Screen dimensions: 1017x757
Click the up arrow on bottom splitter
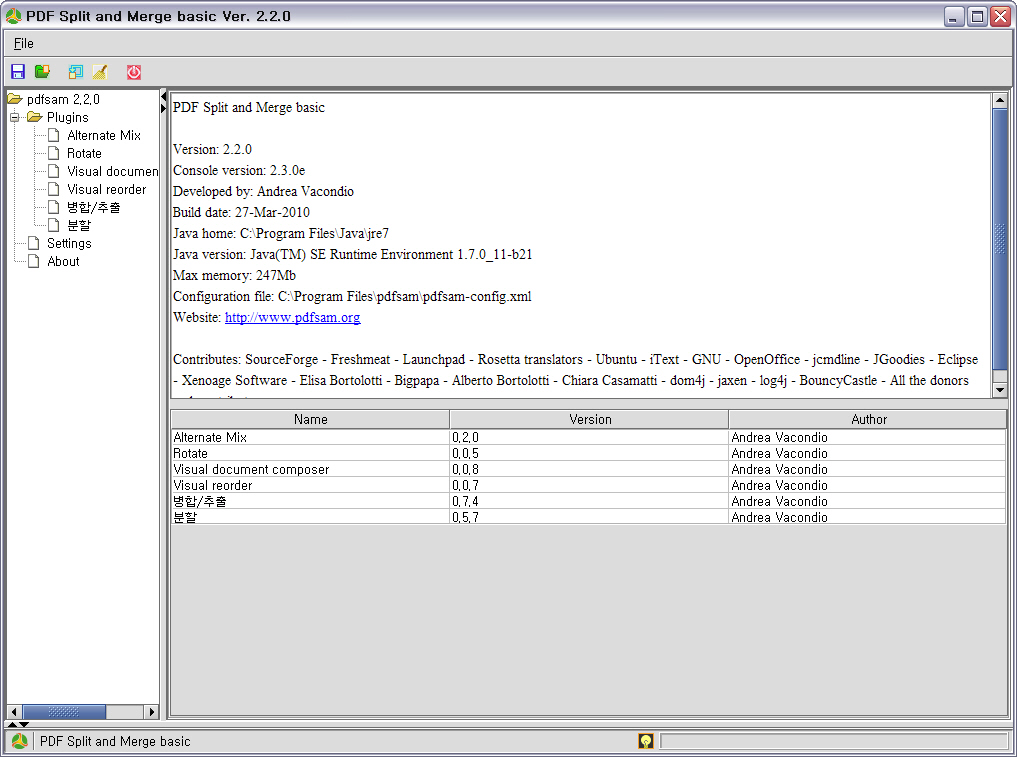coord(12,724)
